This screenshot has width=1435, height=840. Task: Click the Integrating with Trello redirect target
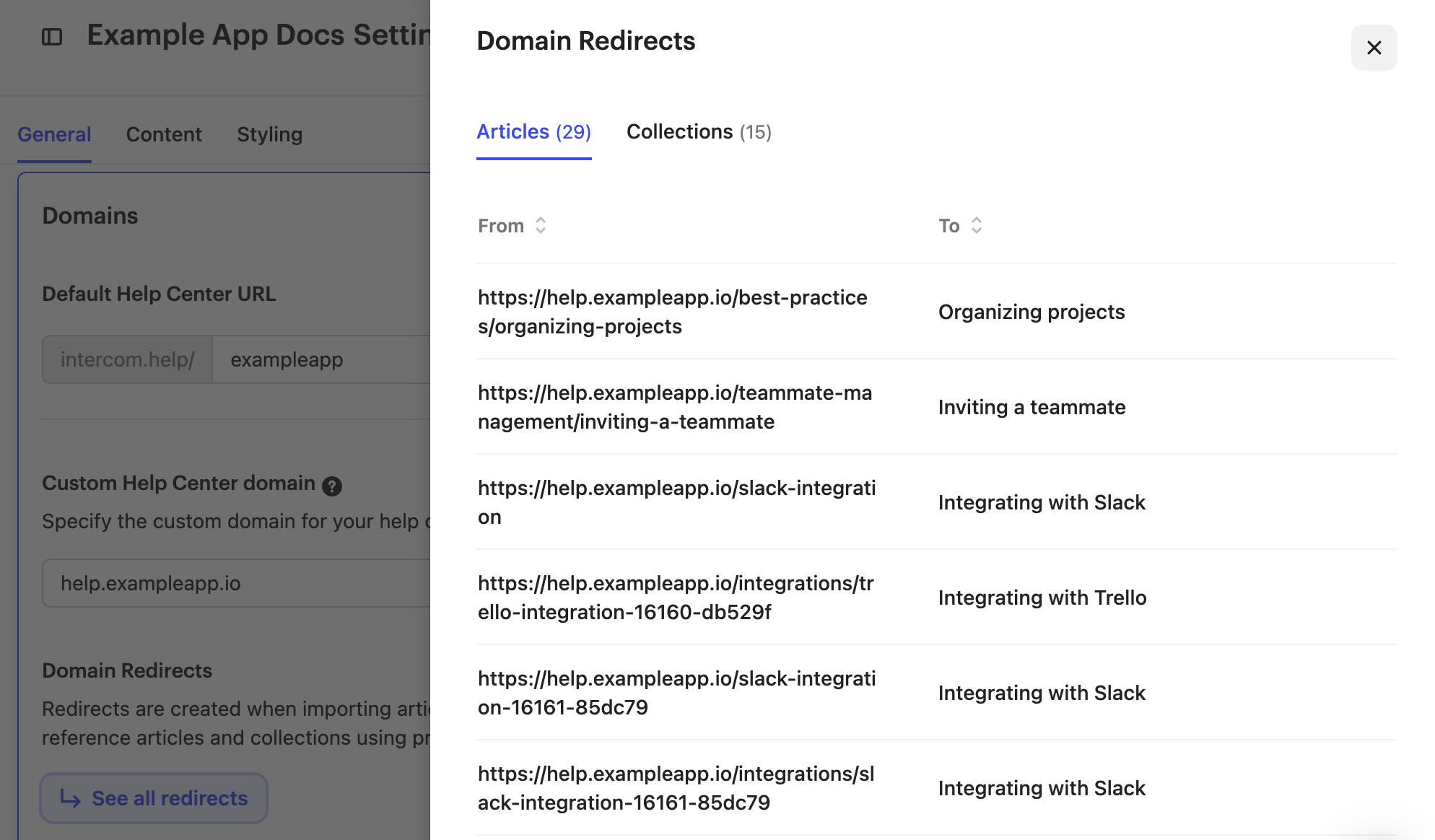tap(1042, 598)
